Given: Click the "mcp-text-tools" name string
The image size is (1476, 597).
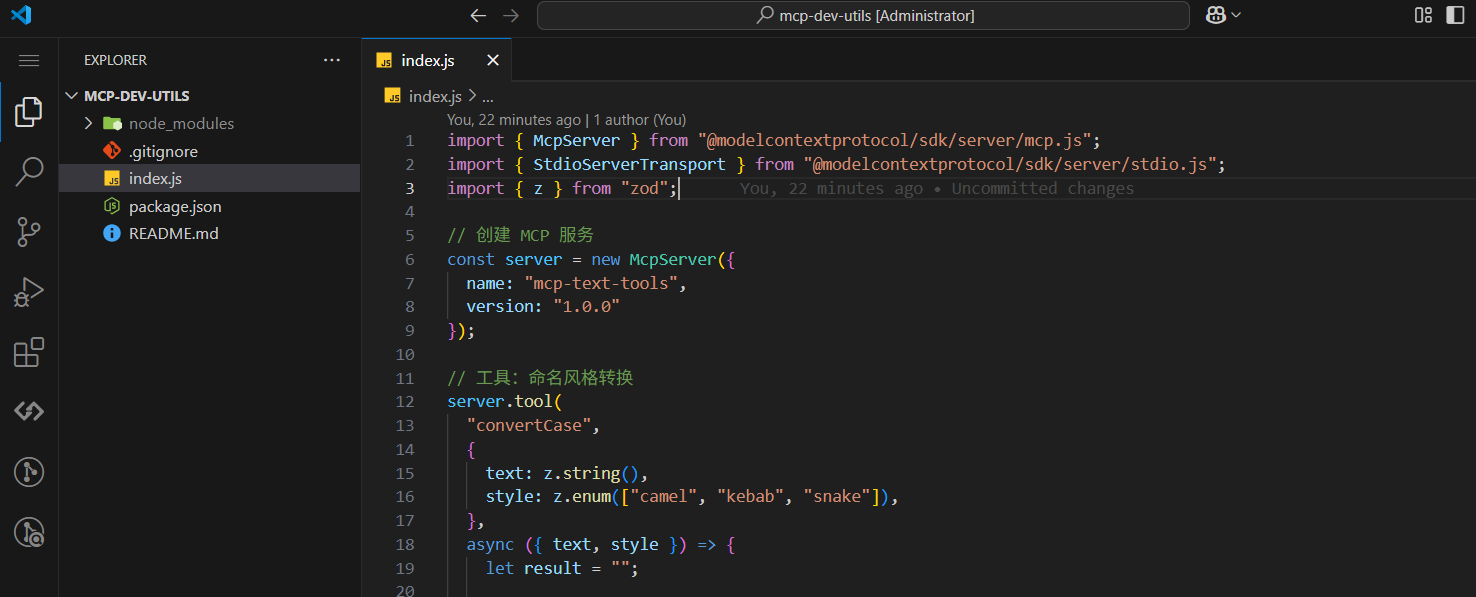Looking at the screenshot, I should pos(602,283).
